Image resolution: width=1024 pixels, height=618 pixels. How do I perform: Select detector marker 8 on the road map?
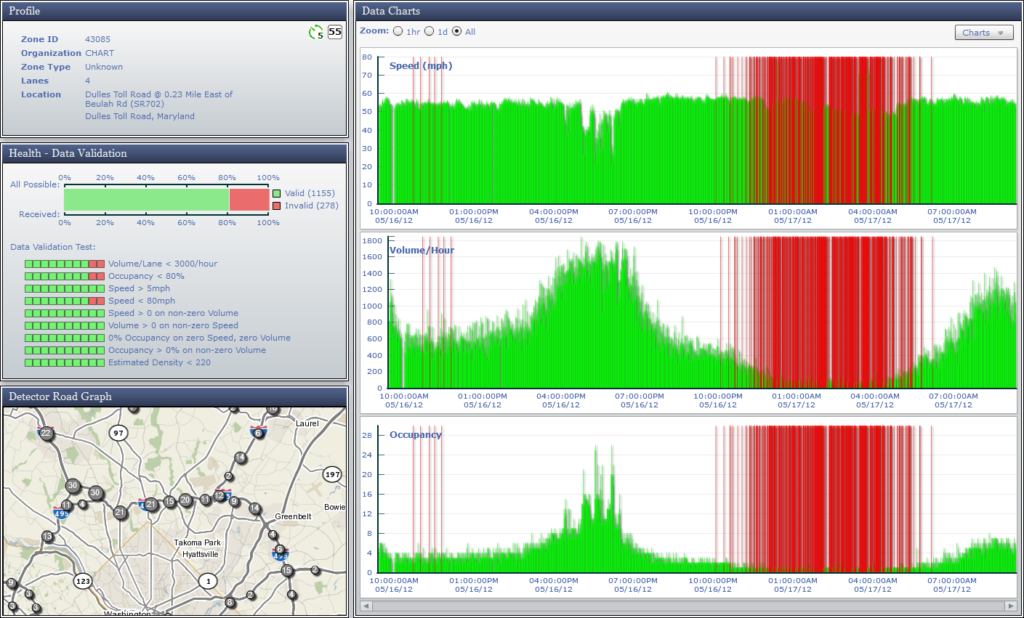pos(230,602)
